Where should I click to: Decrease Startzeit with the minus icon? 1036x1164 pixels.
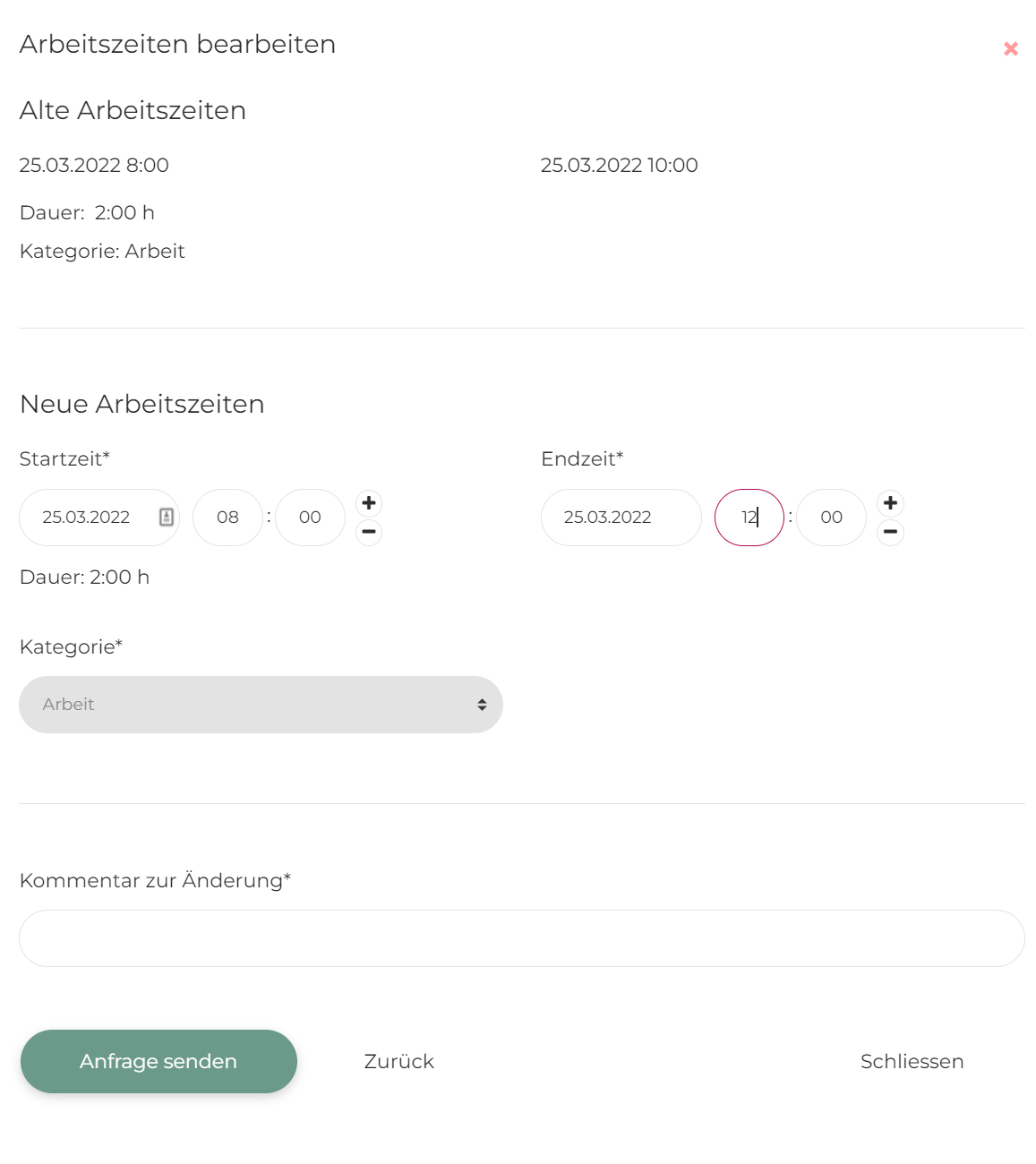click(369, 533)
